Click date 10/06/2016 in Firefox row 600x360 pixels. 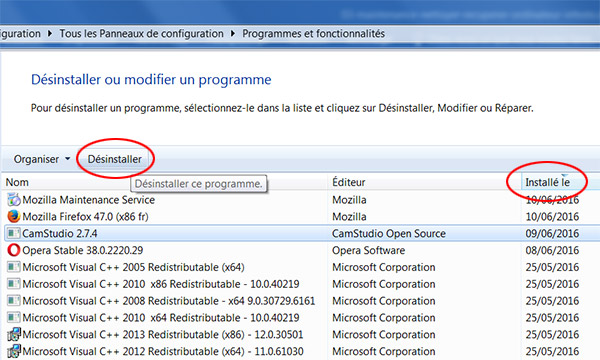click(x=552, y=217)
